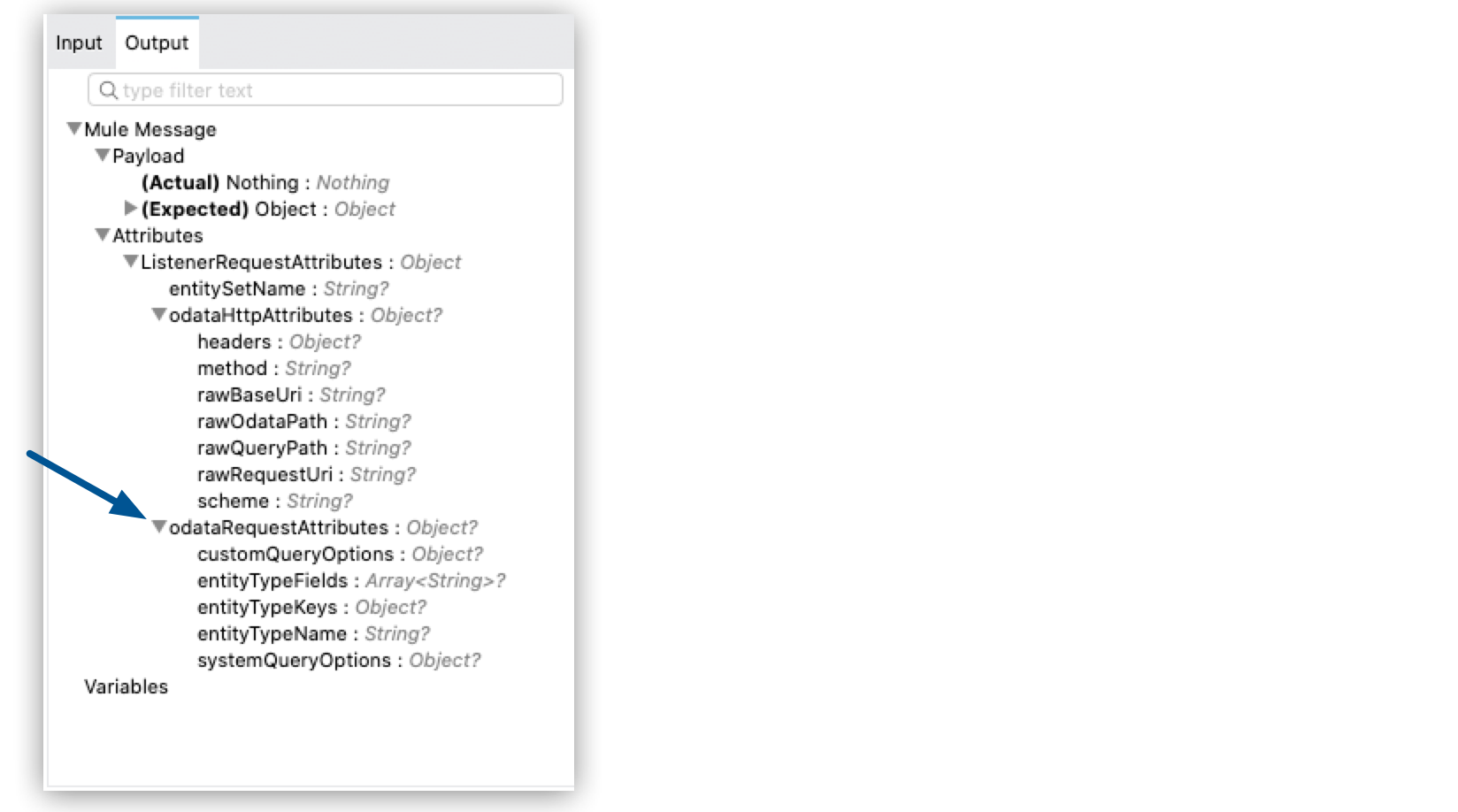
Task: Select the Output tab
Action: (156, 42)
